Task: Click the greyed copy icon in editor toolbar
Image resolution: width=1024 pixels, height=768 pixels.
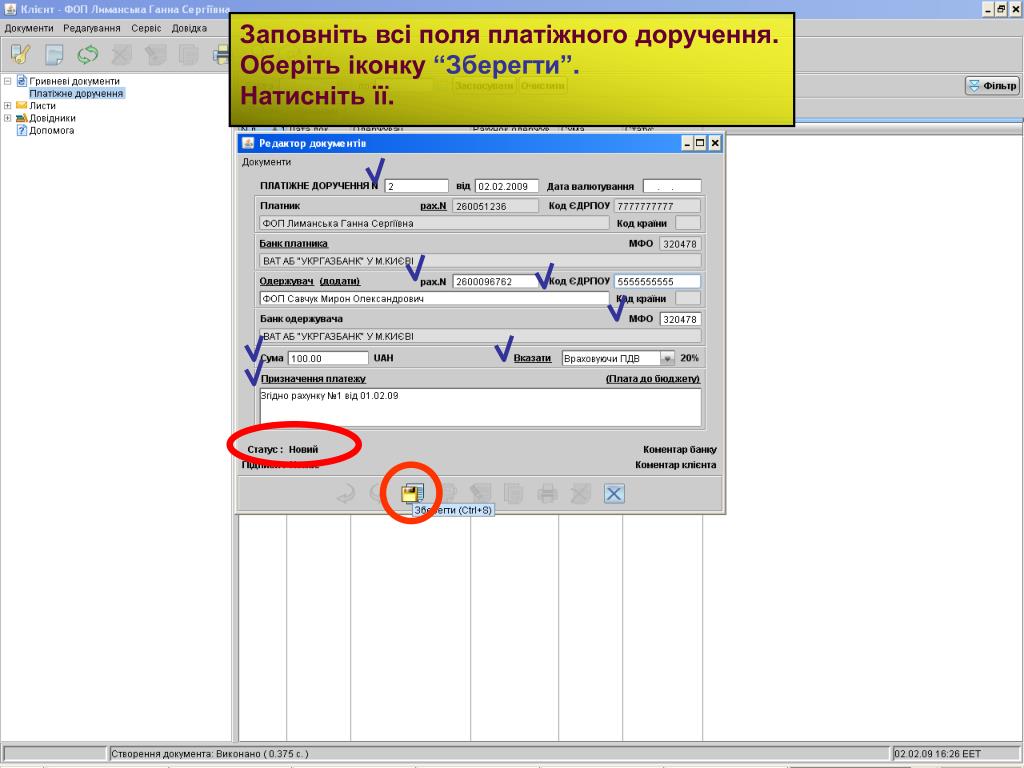Action: (513, 494)
